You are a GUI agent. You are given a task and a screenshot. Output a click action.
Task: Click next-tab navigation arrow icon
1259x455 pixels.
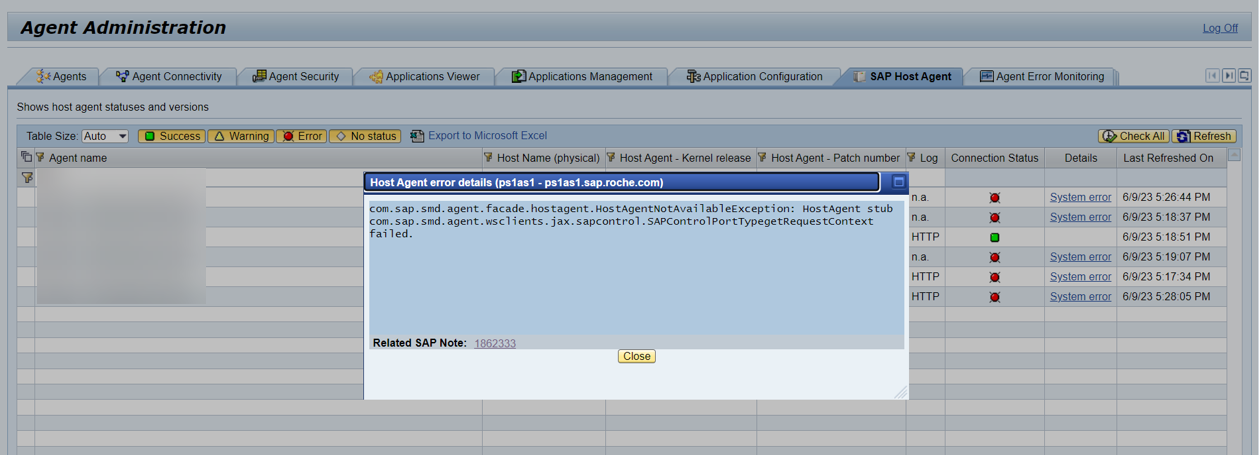[x=1228, y=76]
